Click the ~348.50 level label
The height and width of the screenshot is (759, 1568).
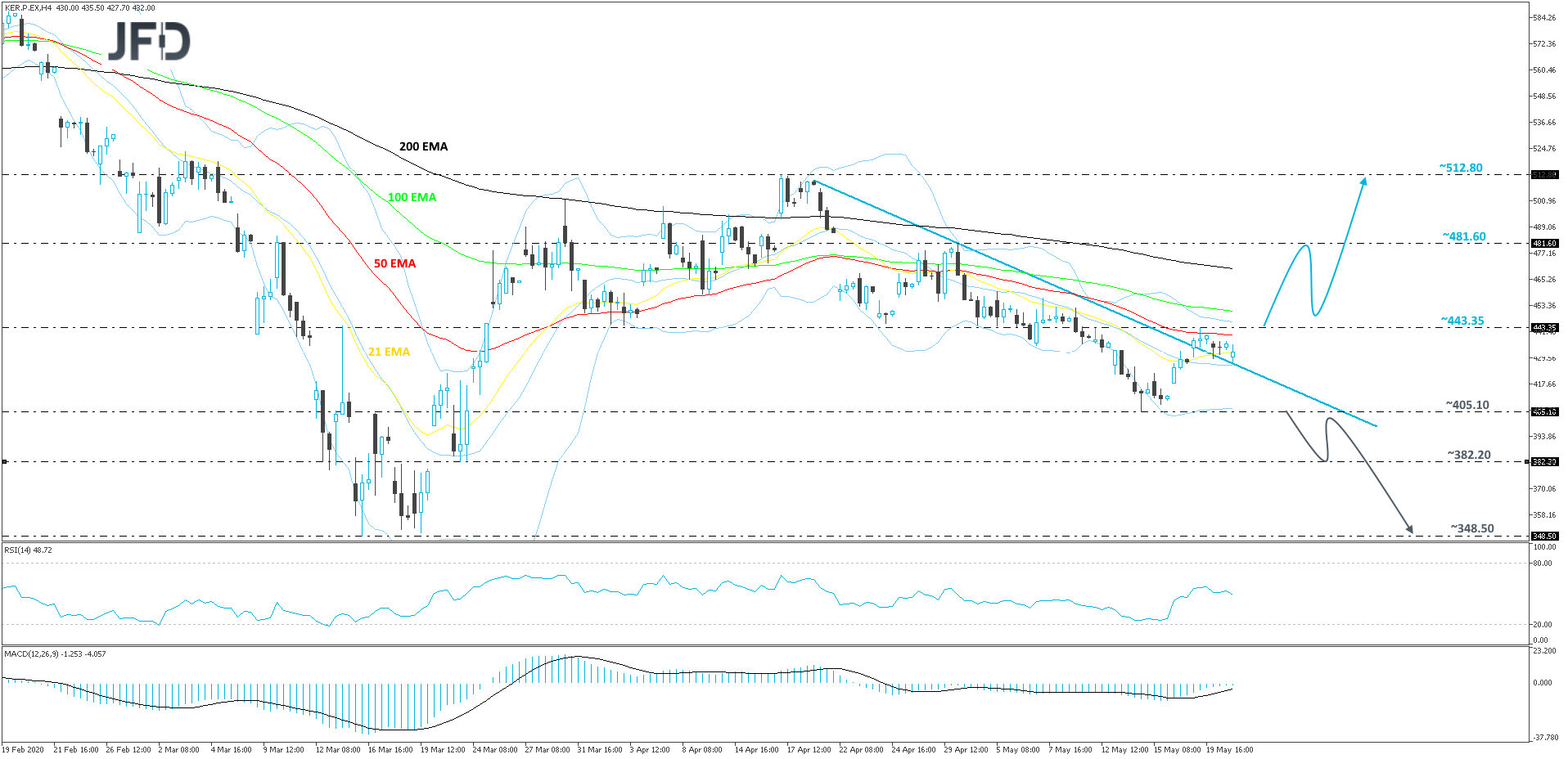1472,528
